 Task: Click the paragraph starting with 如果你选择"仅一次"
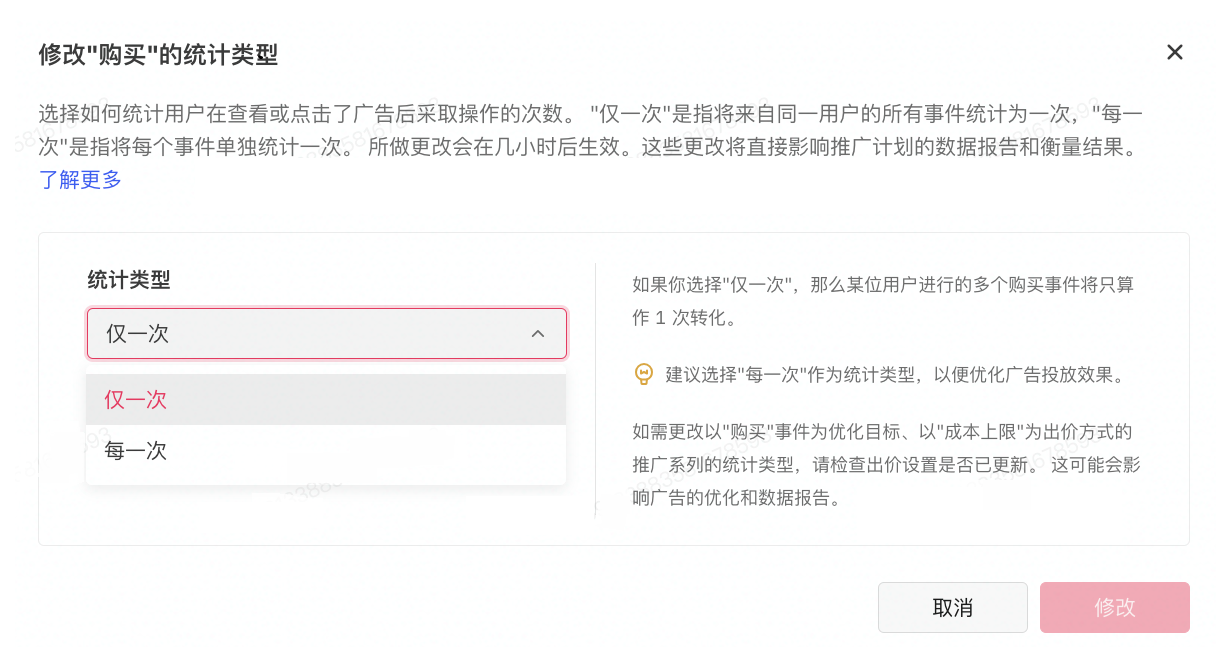[x=883, y=285]
